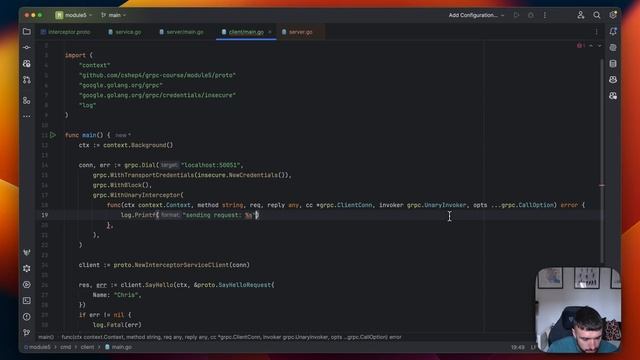Open the Problems tool window

click(x=27, y=317)
